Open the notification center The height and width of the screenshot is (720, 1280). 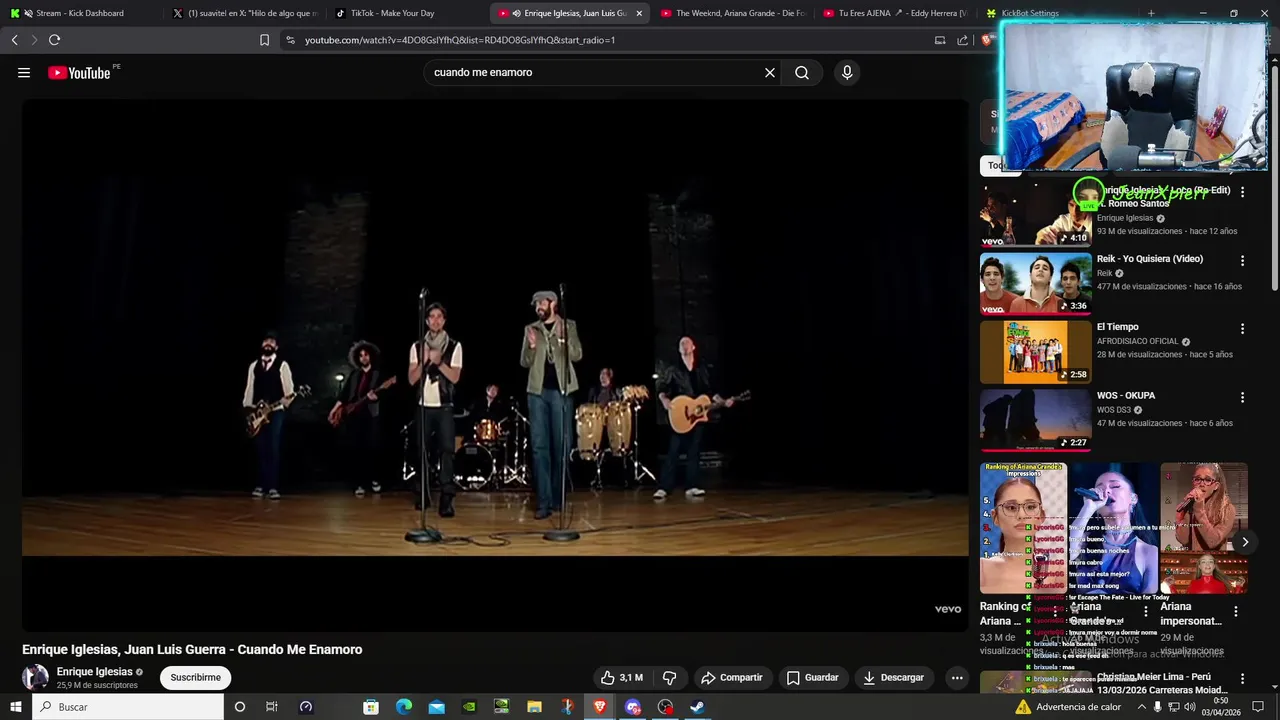[1258, 707]
